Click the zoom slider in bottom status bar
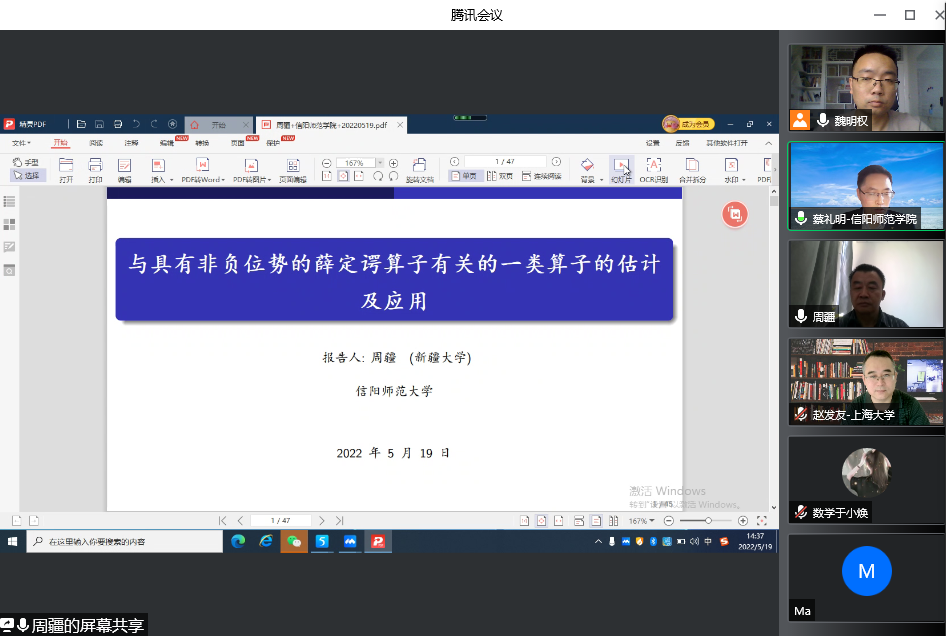Screen dimensions: 946x636 (709, 521)
